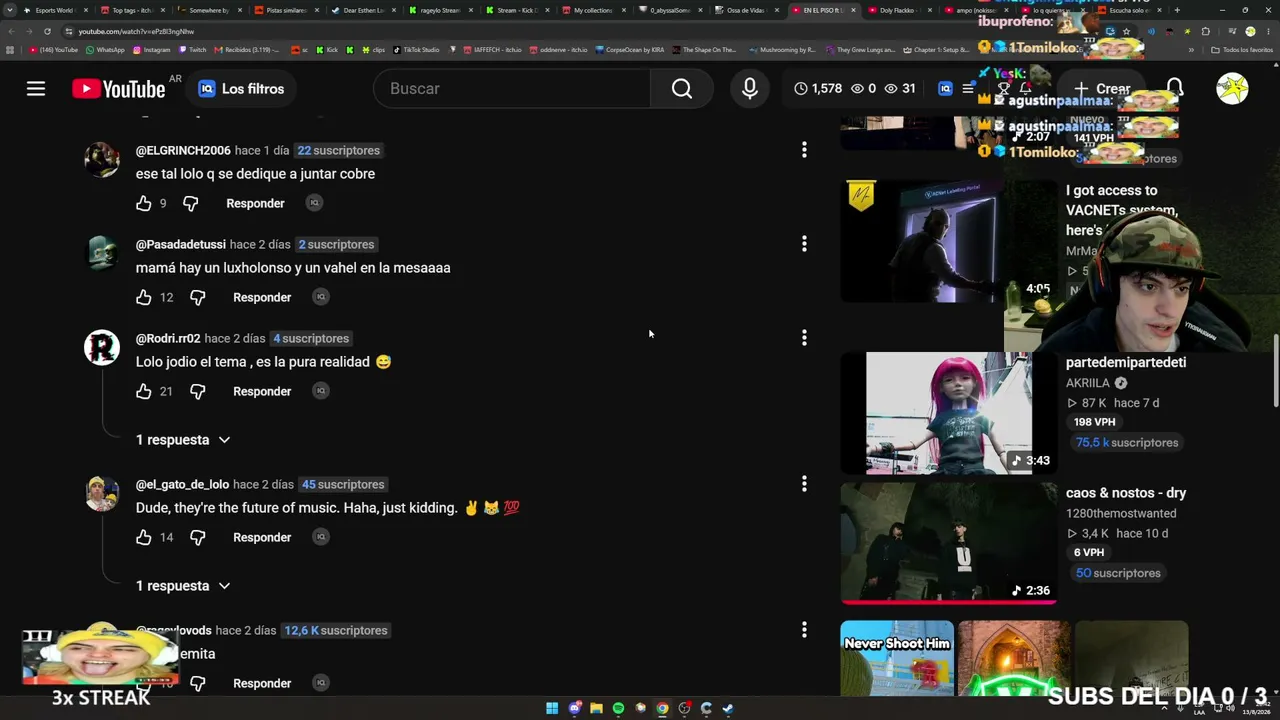Open Spotify from the taskbar
The image size is (1280, 720).
618,708
